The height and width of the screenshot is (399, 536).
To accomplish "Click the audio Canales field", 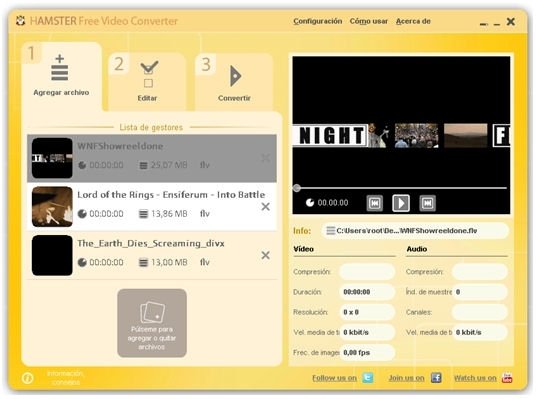I will pyautogui.click(x=480, y=312).
